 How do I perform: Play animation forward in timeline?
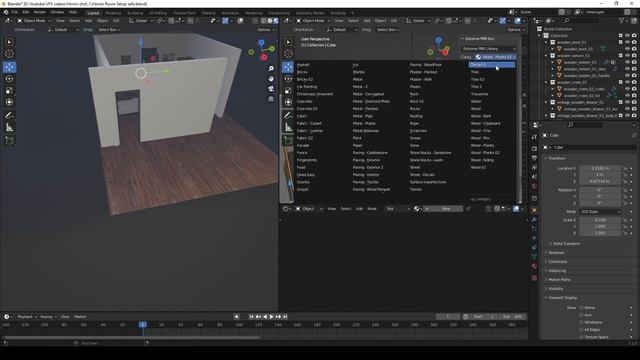[271, 317]
